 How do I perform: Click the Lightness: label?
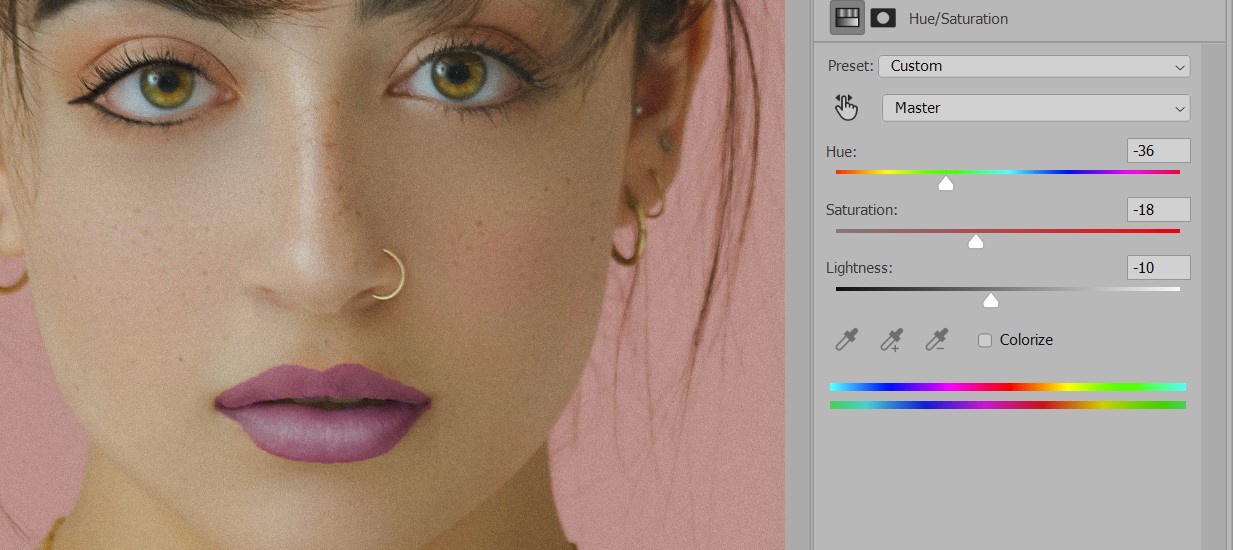[x=859, y=268]
